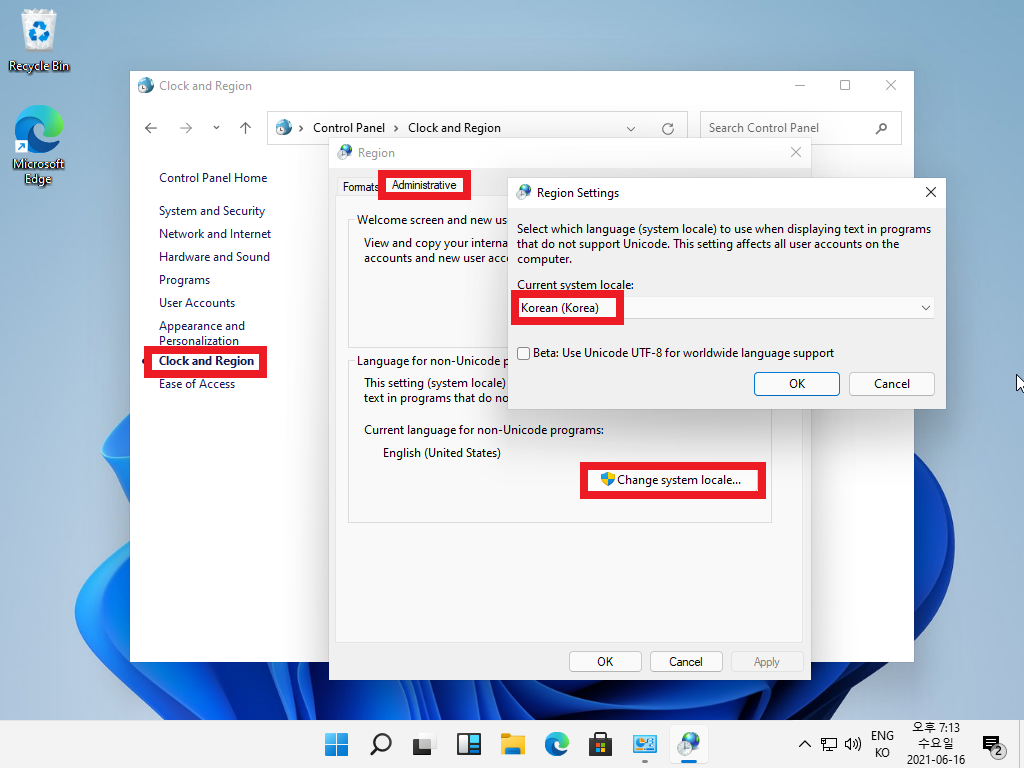Click Cancel in the Region dialog

pyautogui.click(x=686, y=662)
